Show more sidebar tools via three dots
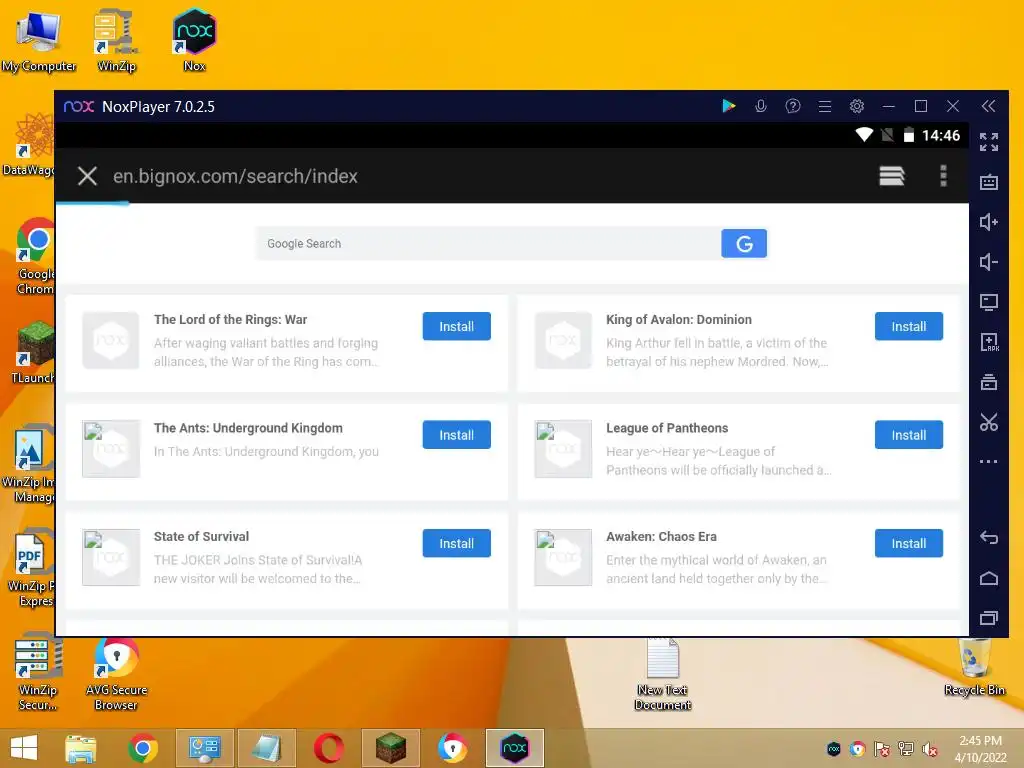 pos(989,462)
